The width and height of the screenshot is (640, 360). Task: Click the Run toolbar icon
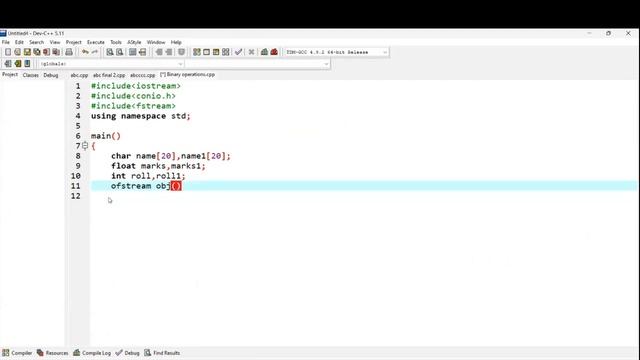pos(207,52)
